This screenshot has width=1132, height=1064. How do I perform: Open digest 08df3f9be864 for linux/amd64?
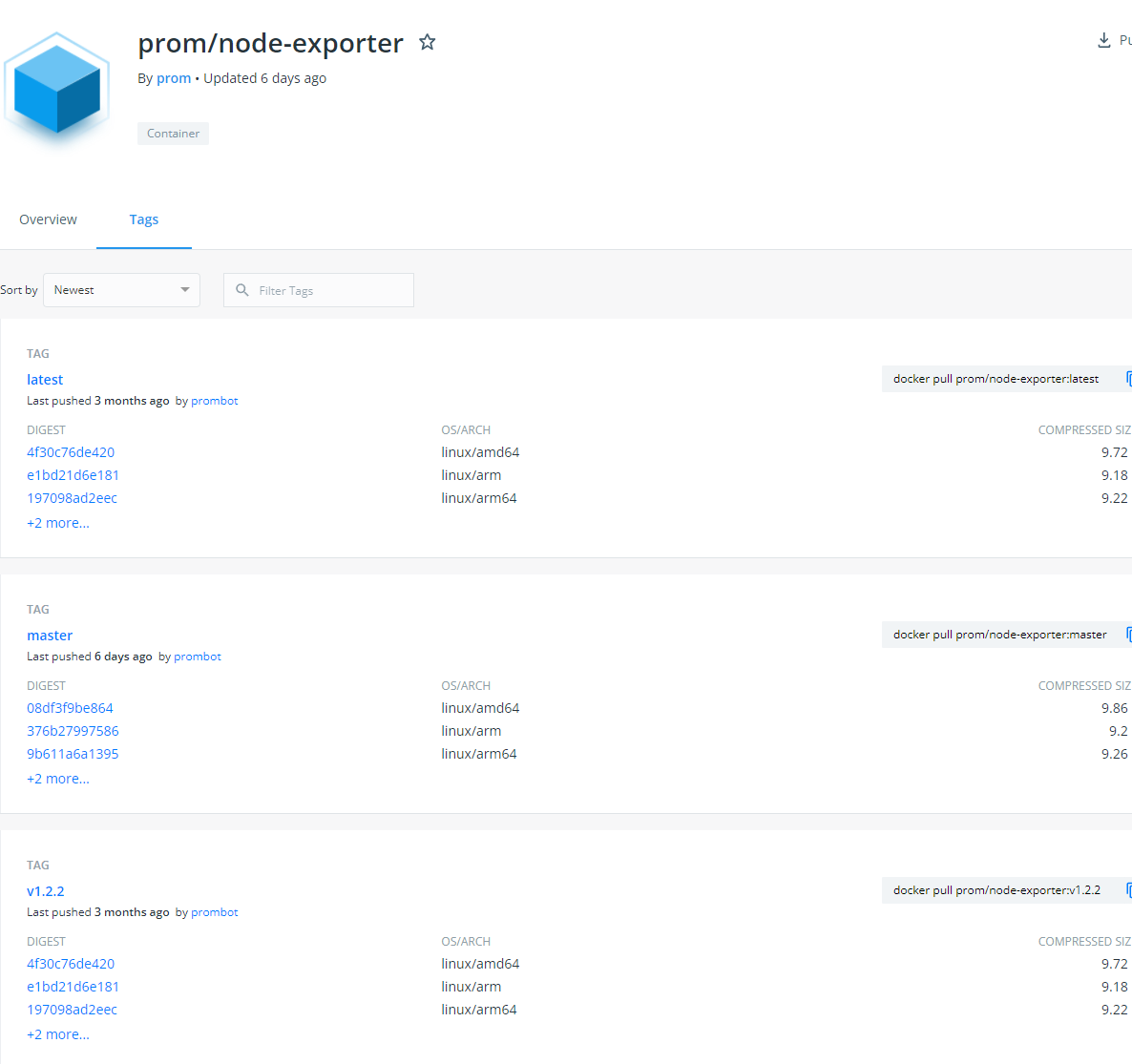[x=70, y=708]
